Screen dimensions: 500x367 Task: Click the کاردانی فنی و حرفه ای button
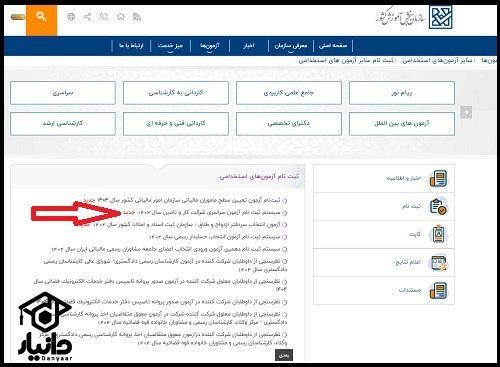(x=176, y=124)
